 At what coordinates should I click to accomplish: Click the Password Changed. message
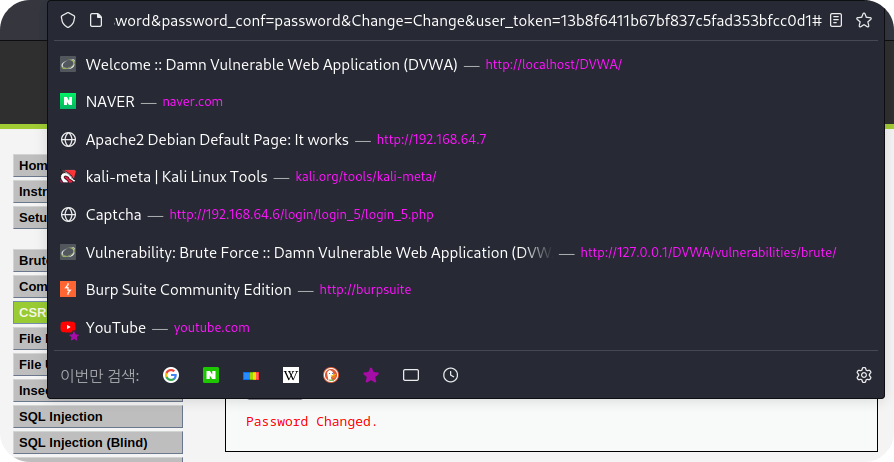coord(312,422)
